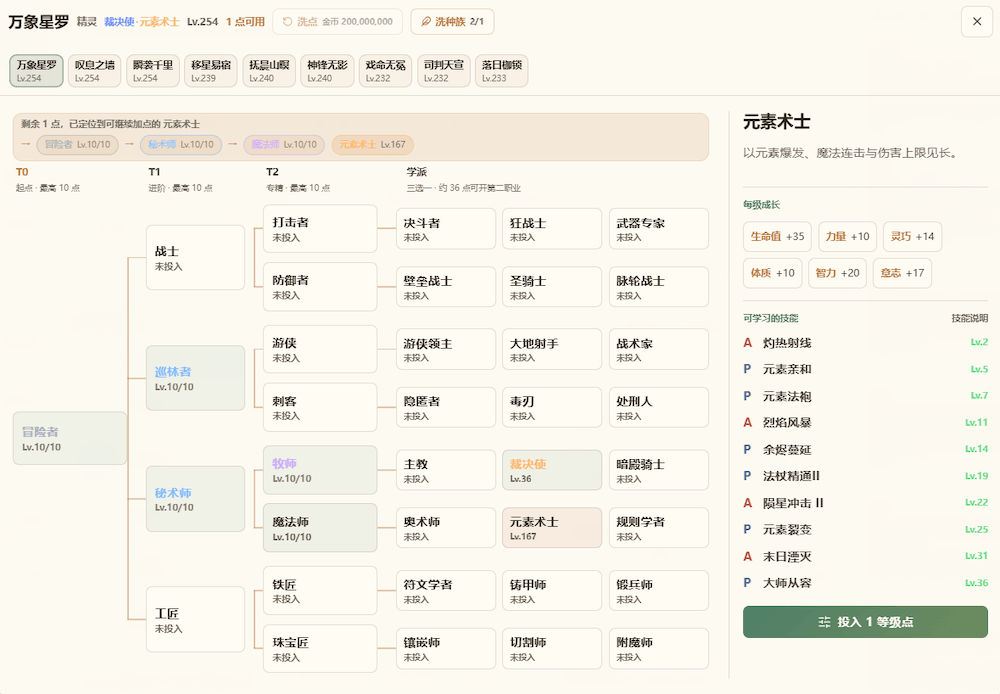Image resolution: width=1000 pixels, height=694 pixels.
Task: Choose the 暗殿骑士 school node
Action: click(659, 470)
